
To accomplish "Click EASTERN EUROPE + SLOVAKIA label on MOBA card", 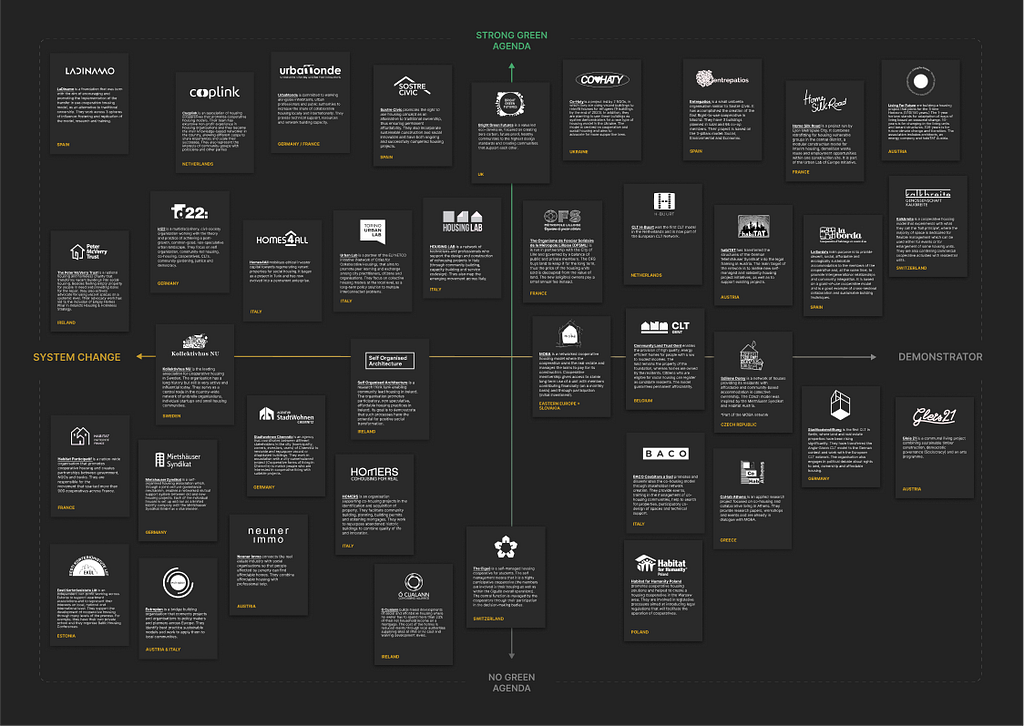I will [559, 405].
